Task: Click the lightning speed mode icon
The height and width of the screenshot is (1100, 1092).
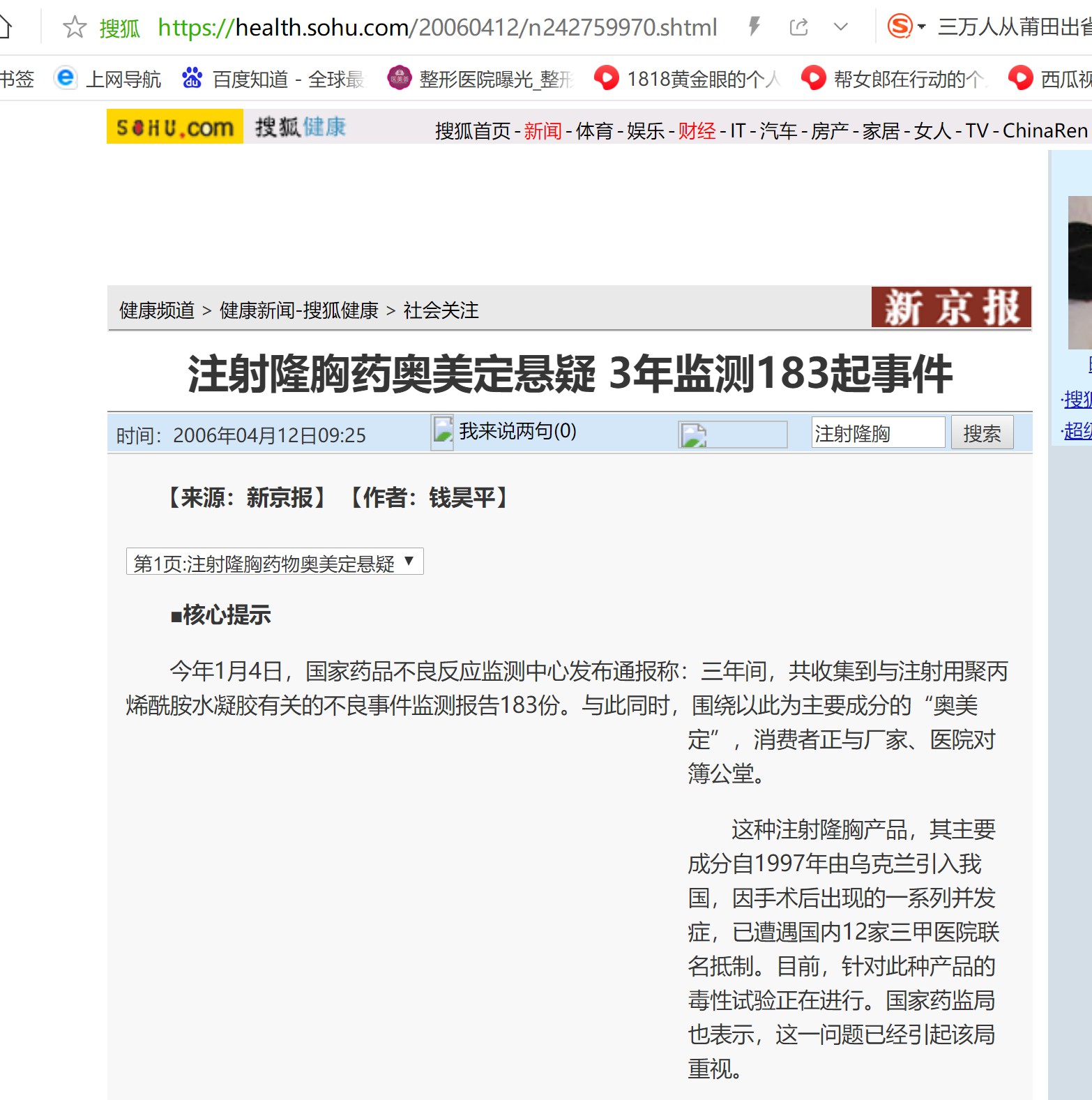Action: (x=754, y=27)
